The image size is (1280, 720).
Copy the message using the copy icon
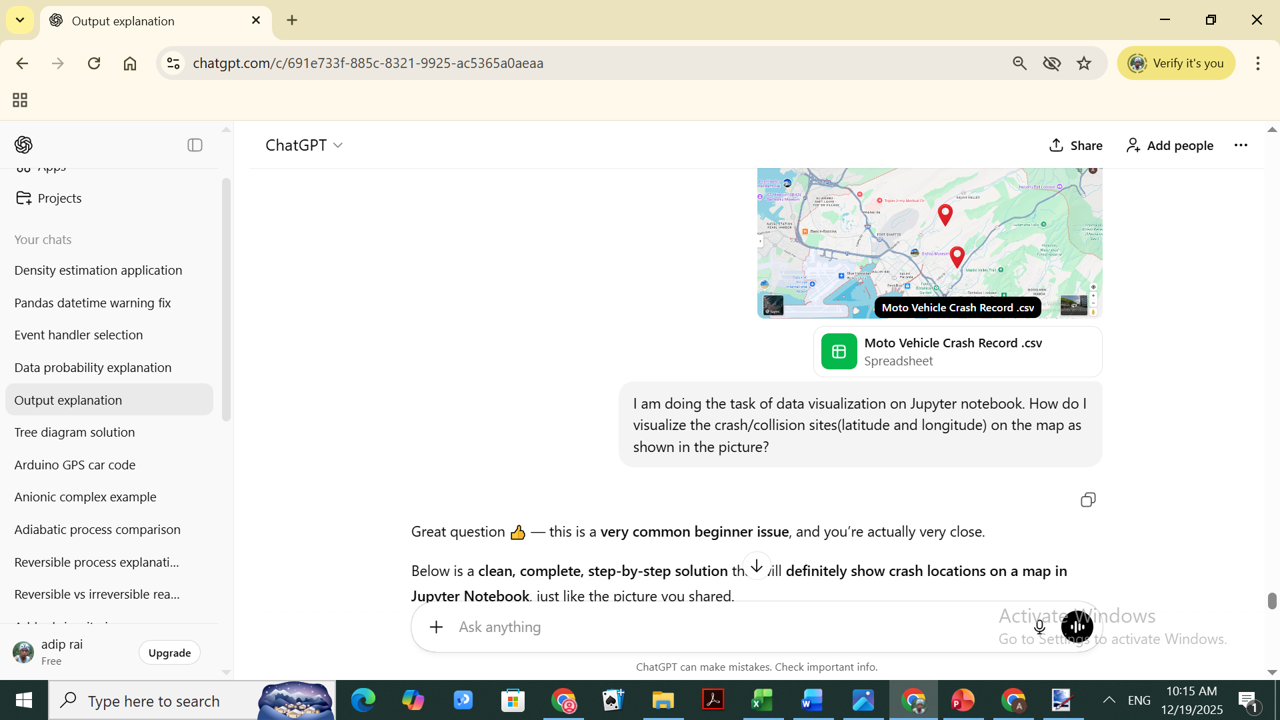[x=1087, y=500]
